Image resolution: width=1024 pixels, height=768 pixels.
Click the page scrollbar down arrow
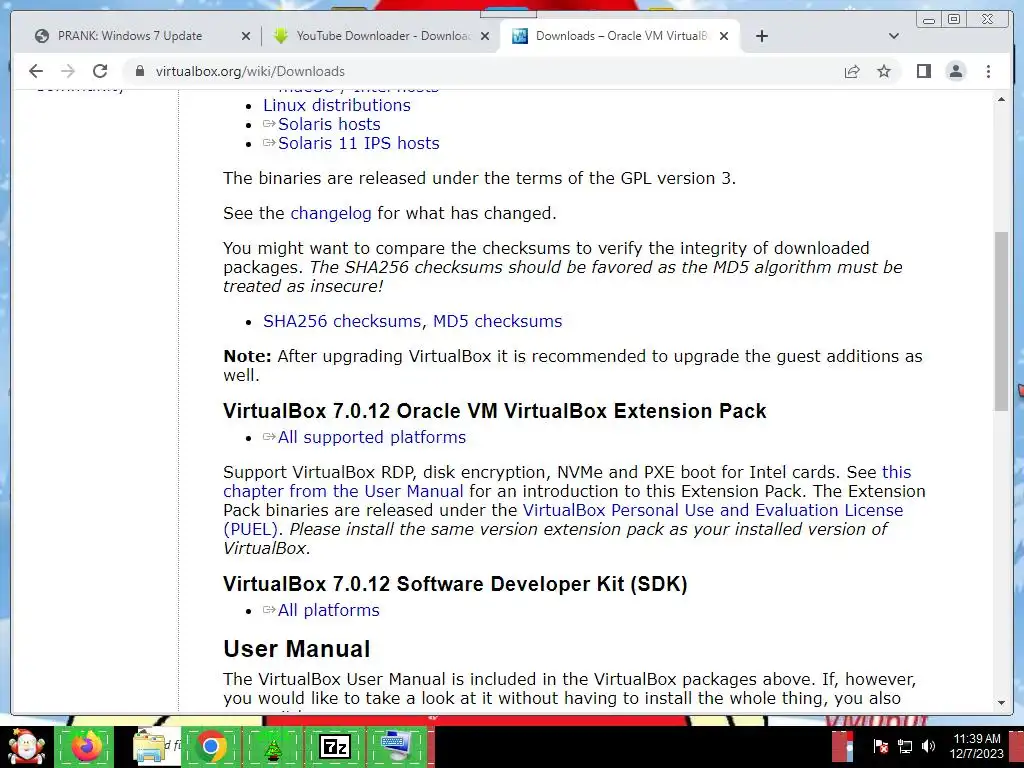click(1001, 703)
